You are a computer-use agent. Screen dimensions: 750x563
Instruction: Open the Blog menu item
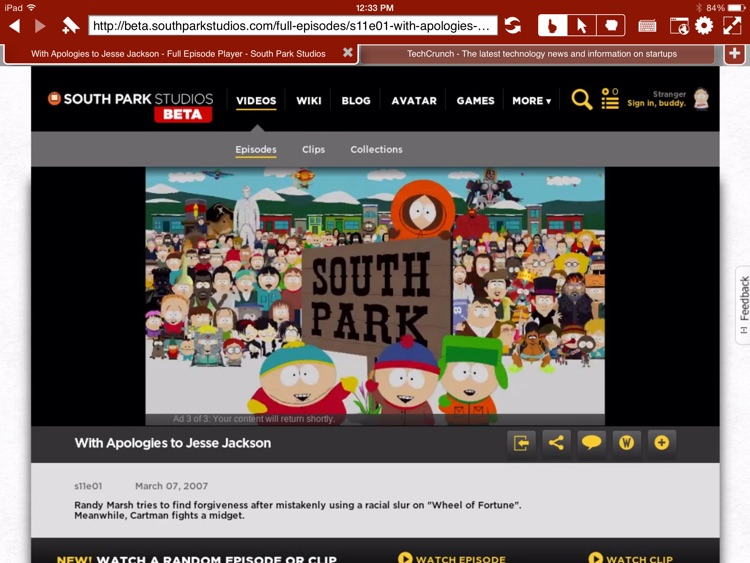click(x=356, y=100)
